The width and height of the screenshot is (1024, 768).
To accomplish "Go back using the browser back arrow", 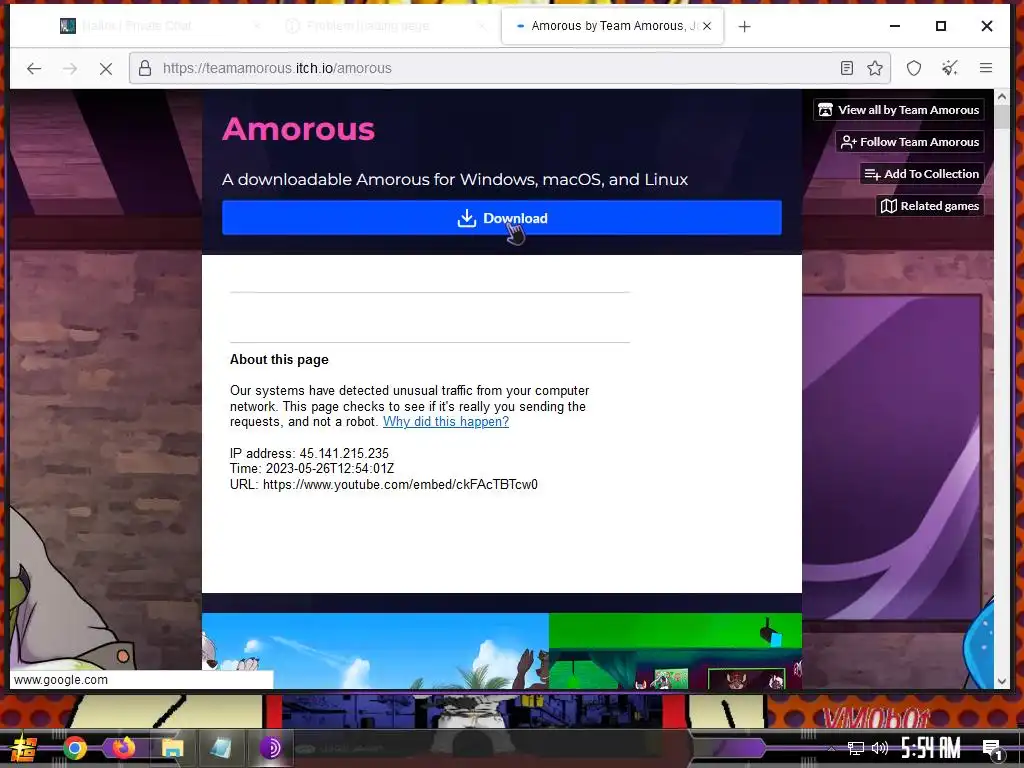I will pos(34,68).
